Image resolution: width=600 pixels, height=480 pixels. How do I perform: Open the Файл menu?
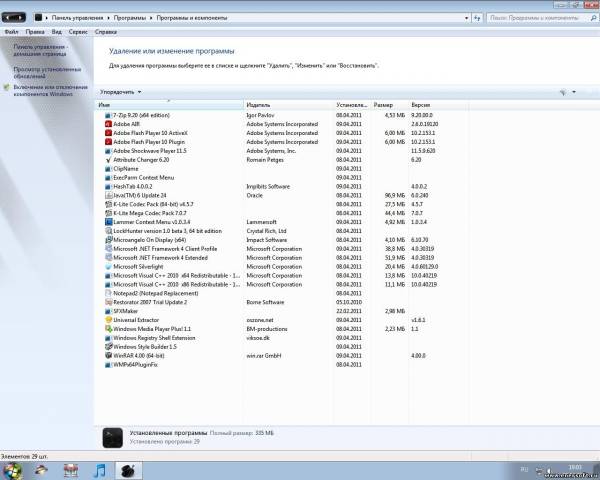[x=11, y=32]
